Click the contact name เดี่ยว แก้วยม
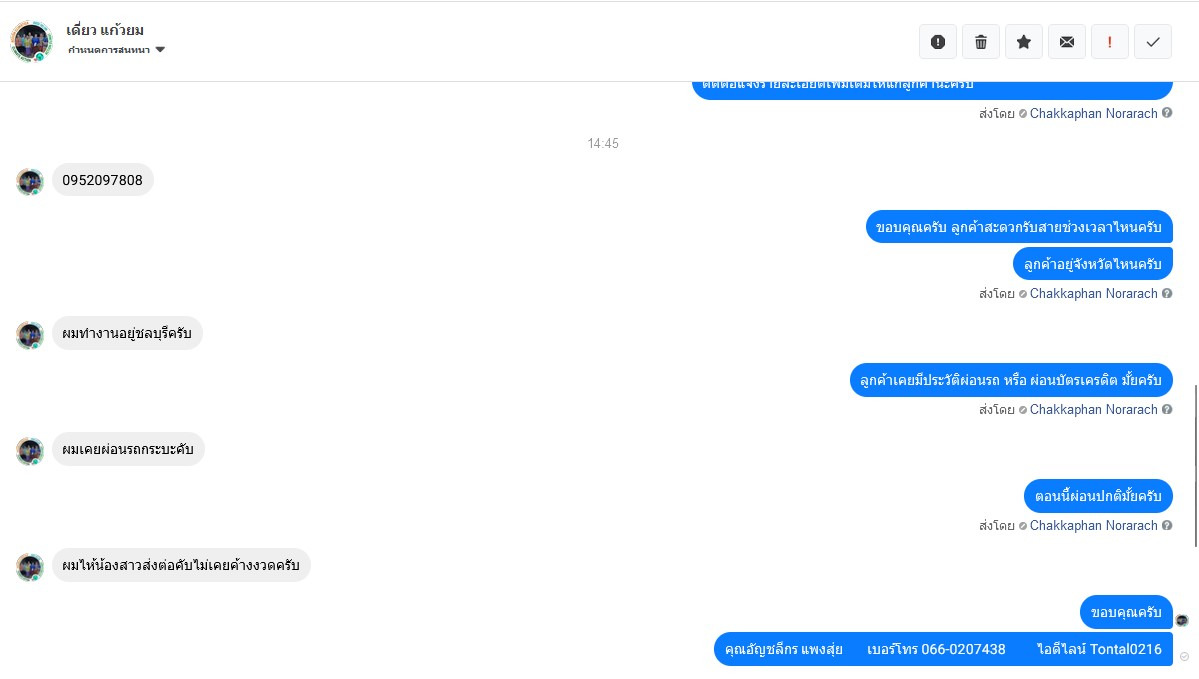 [x=105, y=30]
